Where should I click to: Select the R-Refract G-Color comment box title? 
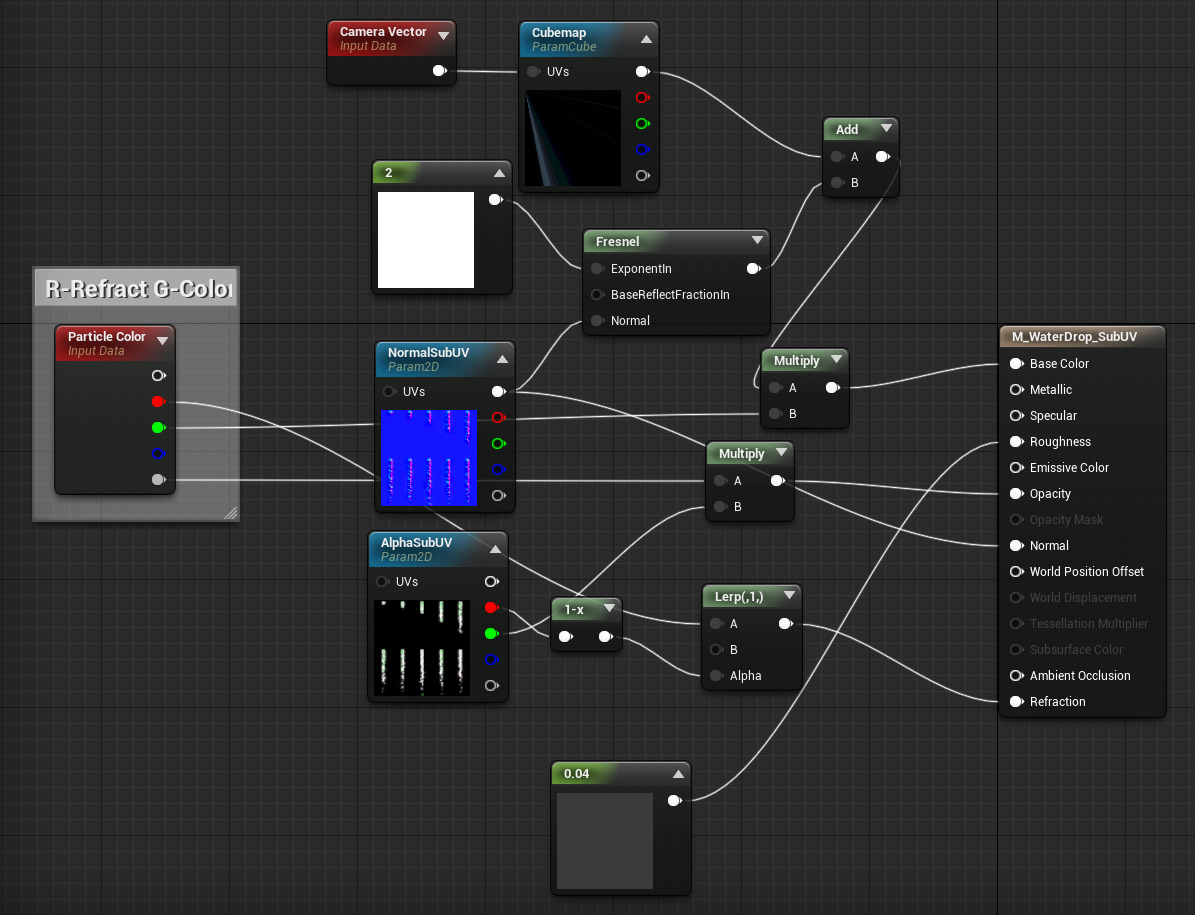coord(137,290)
